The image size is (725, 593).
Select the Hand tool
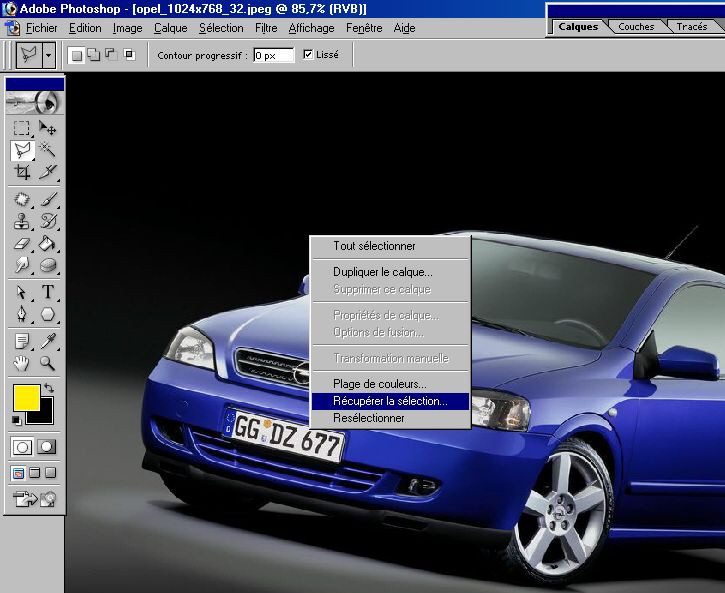click(x=22, y=363)
